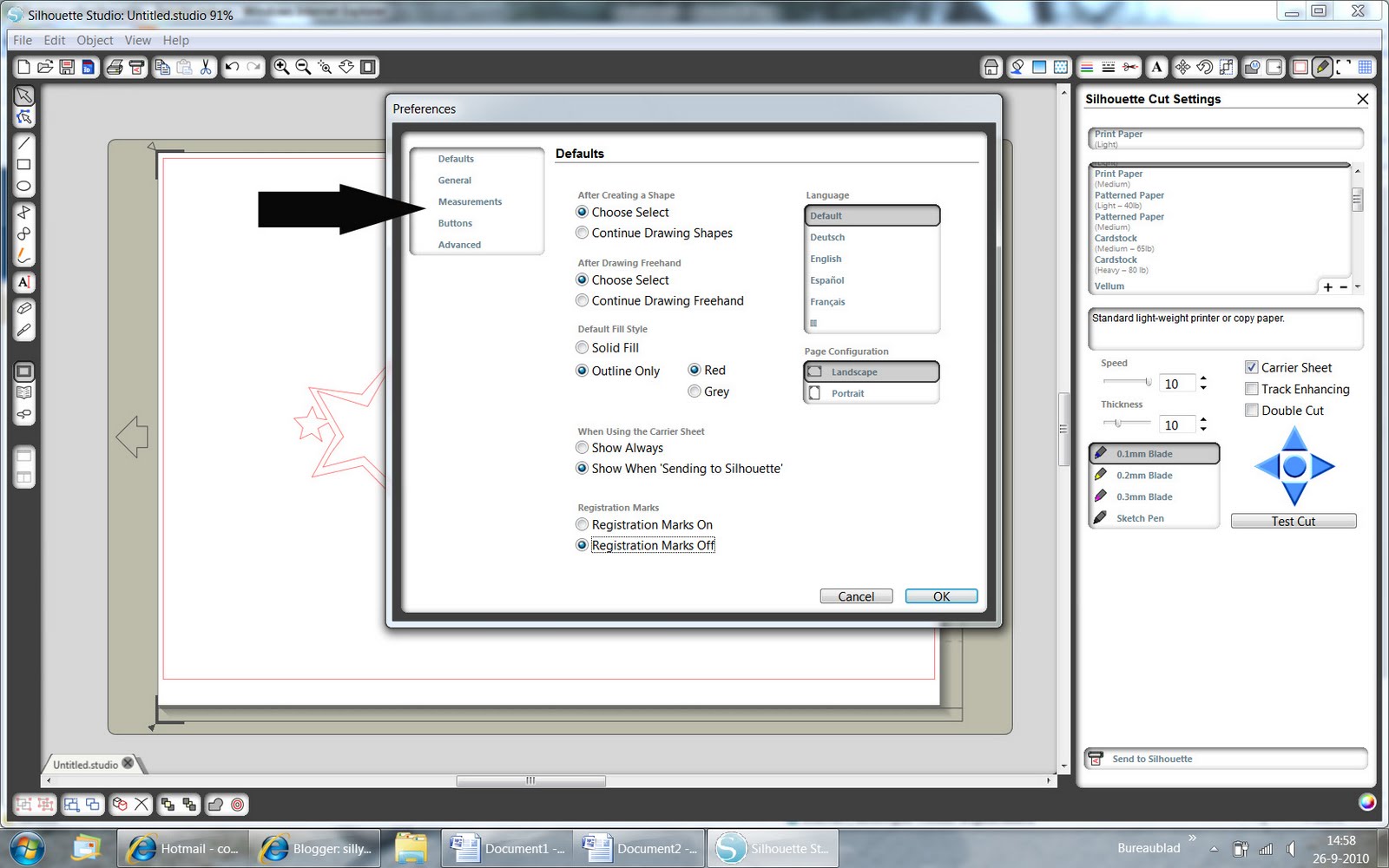Save document with red floppy icon
1389x868 pixels.
[67, 67]
